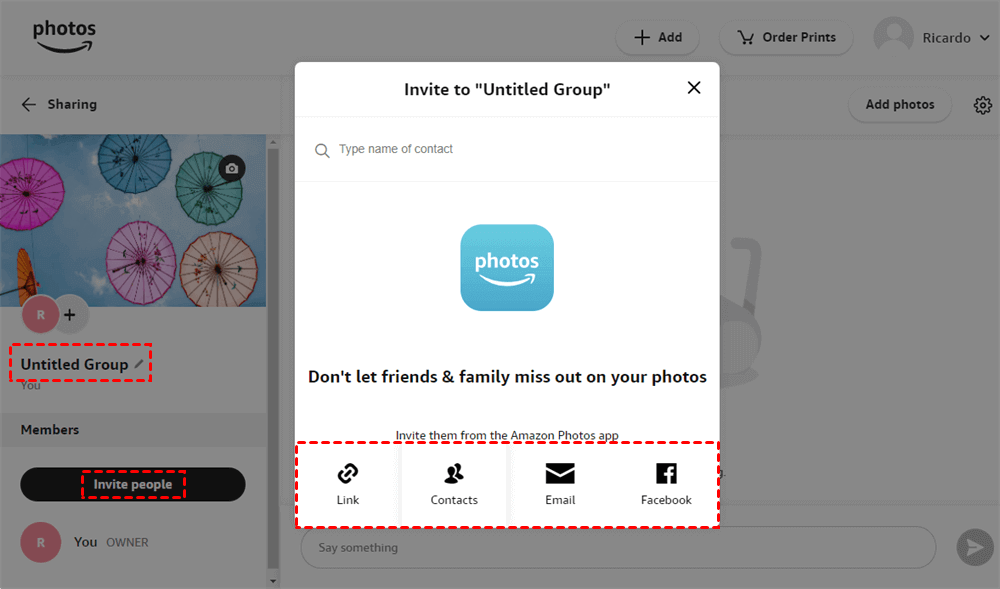Open Order Prints
Viewport: 1000px width, 589px height.
(786, 38)
